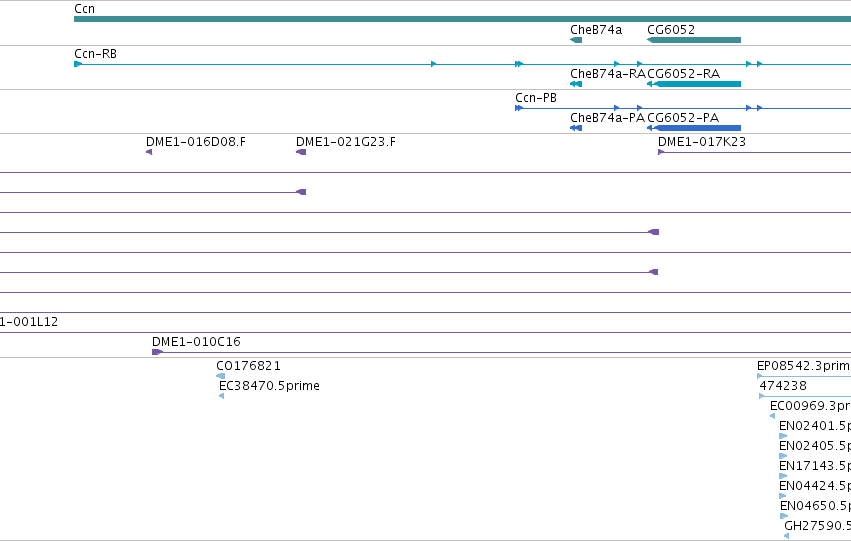Select the Ccn-RB transcript label

[96, 54]
